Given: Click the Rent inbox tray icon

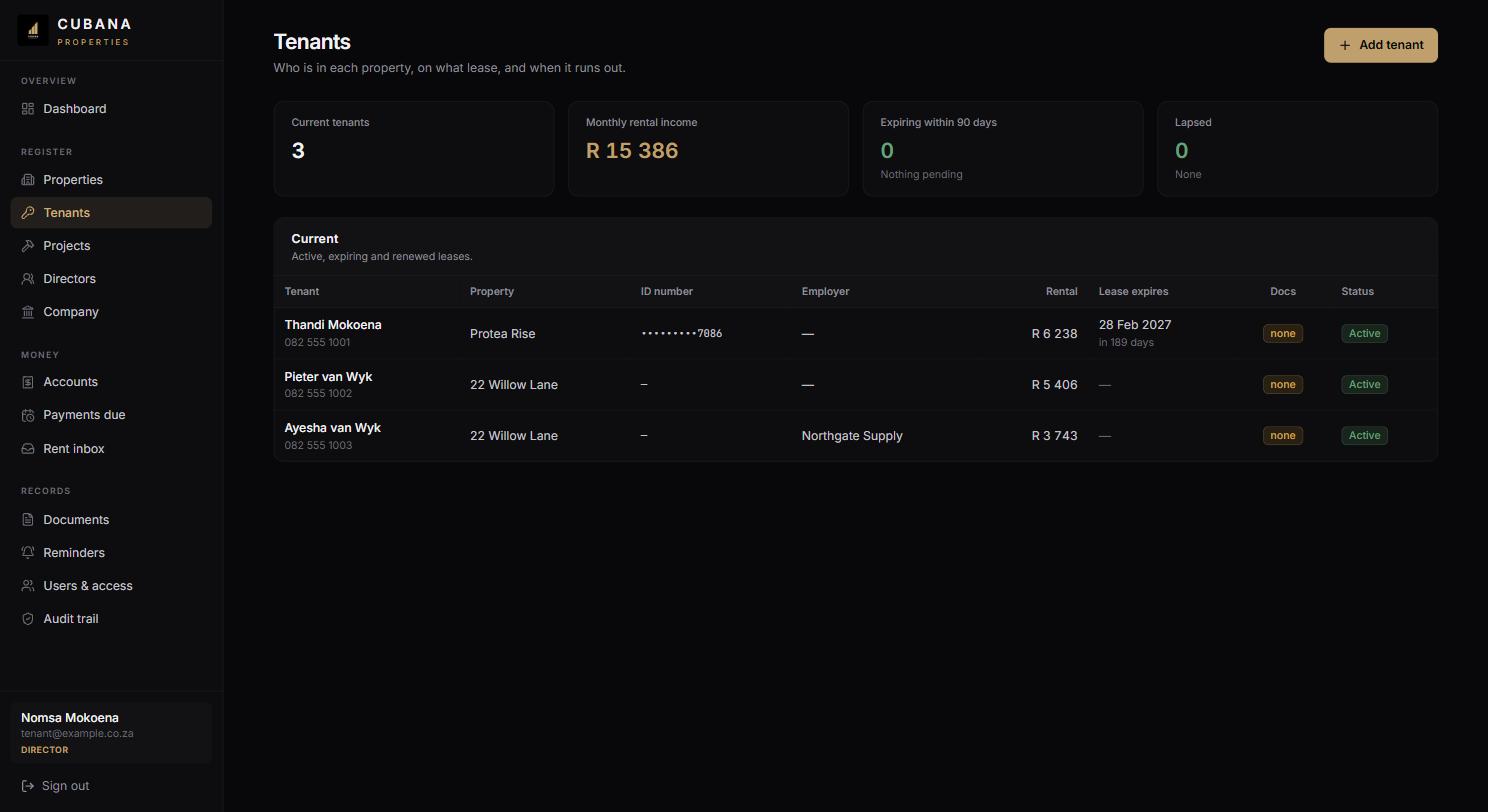Looking at the screenshot, I should (x=28, y=449).
